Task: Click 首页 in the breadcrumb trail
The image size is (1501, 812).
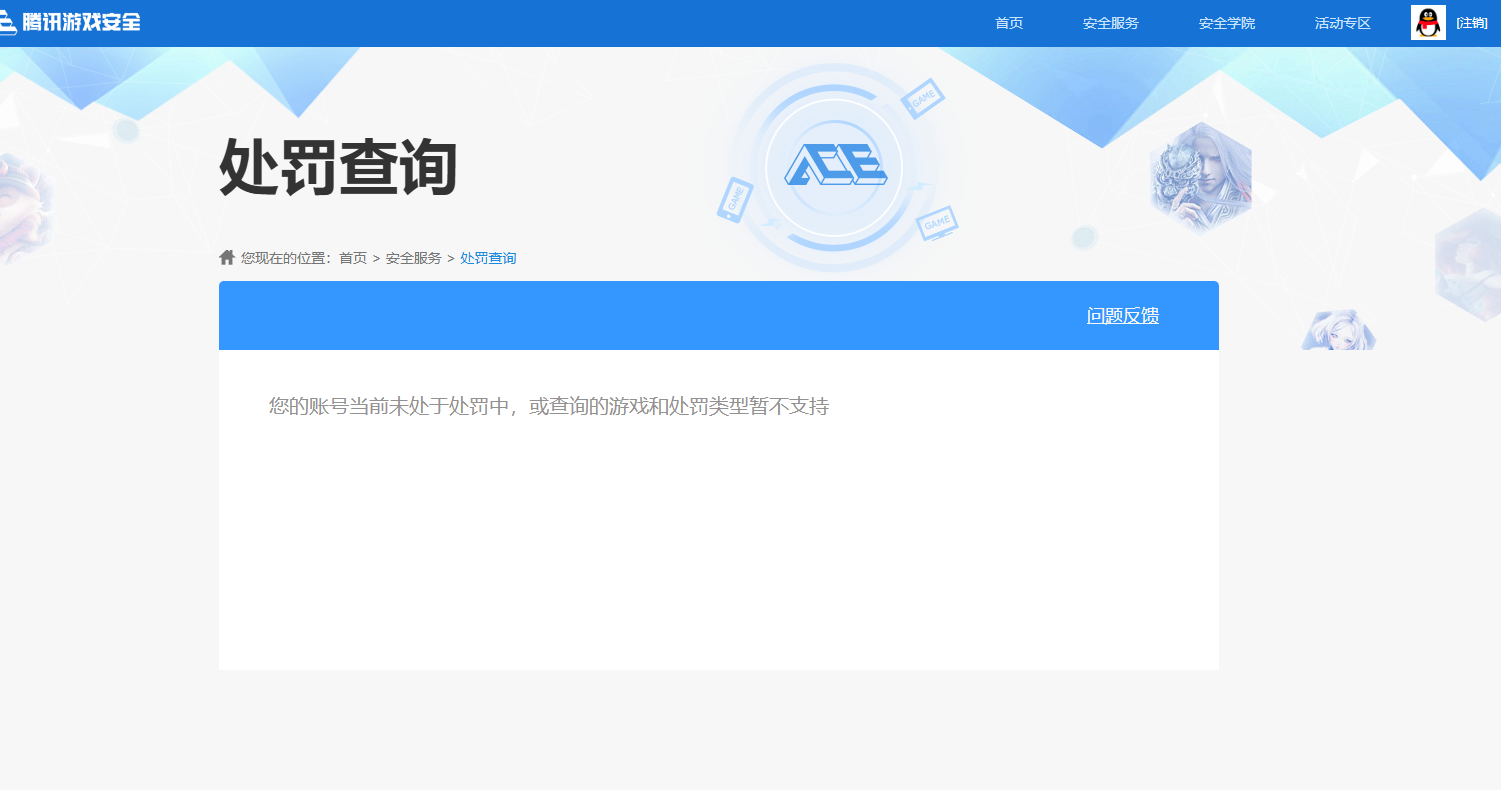Action: click(355, 257)
